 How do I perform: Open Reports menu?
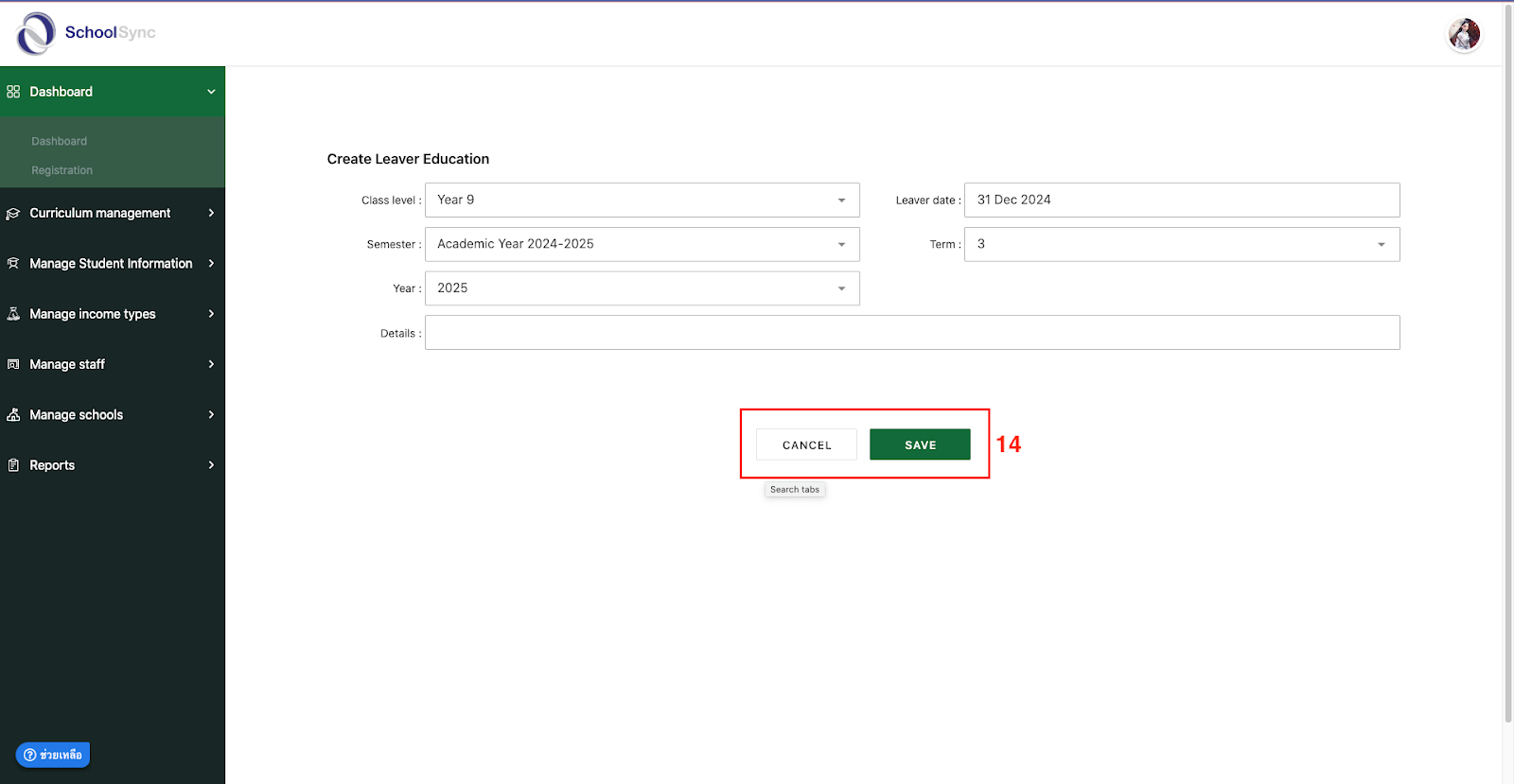(x=113, y=465)
